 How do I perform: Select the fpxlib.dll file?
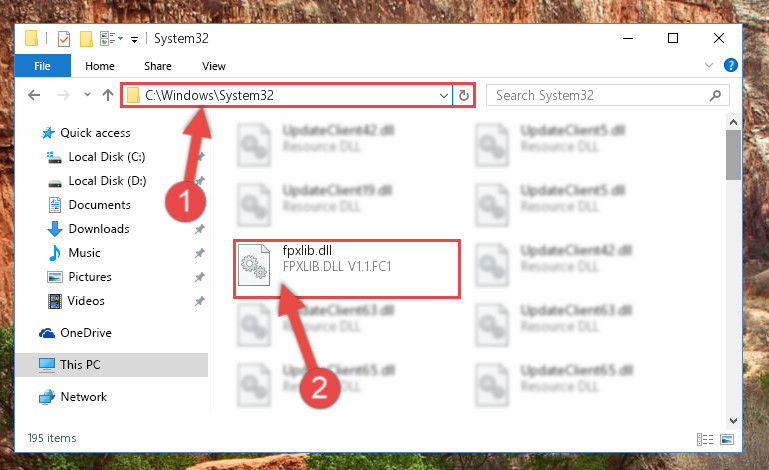point(347,268)
